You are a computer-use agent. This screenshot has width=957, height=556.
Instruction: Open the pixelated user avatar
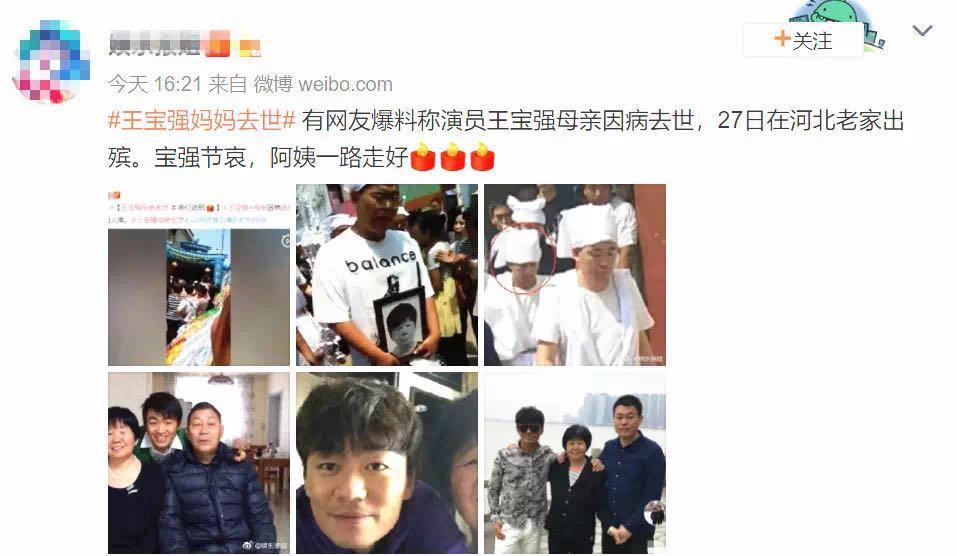click(x=51, y=61)
